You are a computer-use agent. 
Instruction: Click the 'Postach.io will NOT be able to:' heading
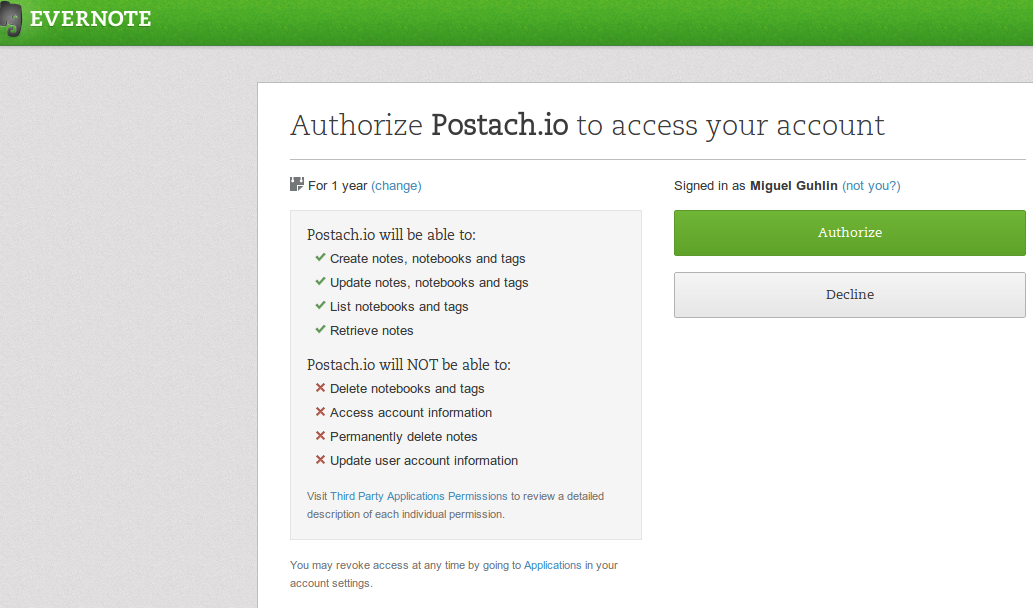[408, 365]
